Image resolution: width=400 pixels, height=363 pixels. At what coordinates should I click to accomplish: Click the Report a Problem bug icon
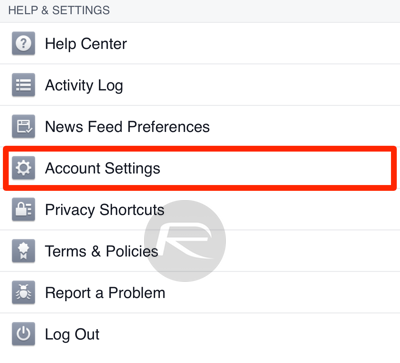click(23, 292)
